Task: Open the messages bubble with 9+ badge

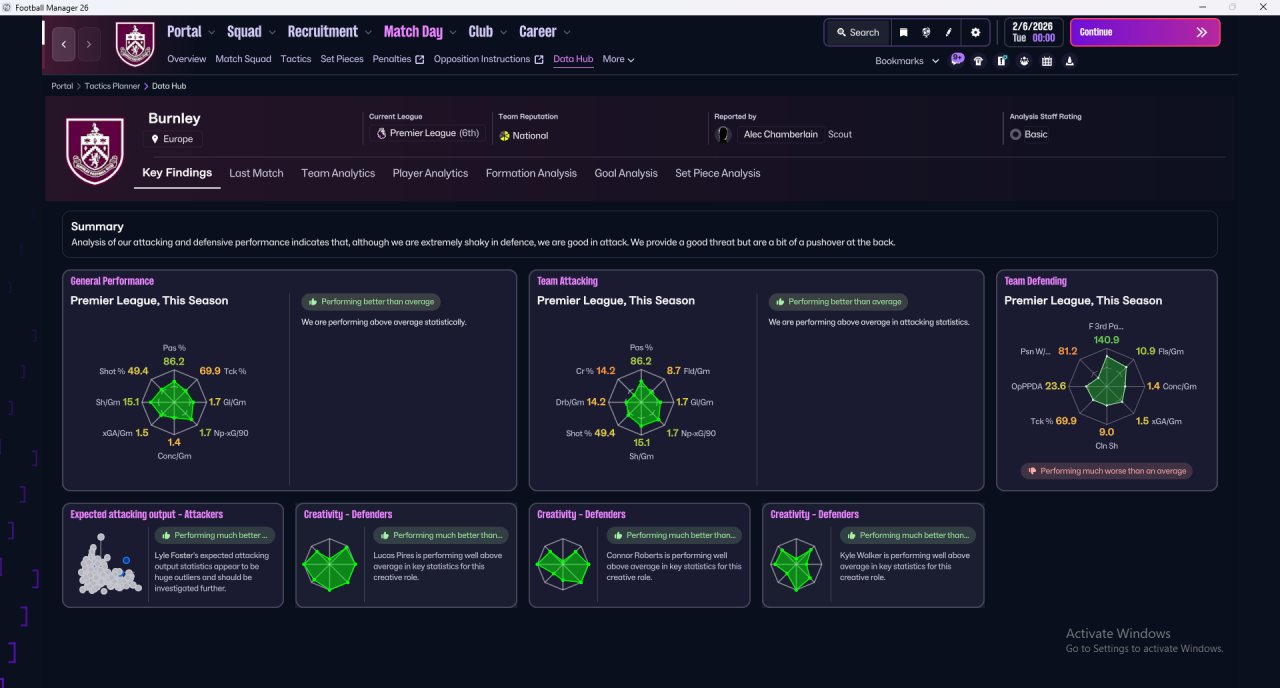Action: pos(957,60)
